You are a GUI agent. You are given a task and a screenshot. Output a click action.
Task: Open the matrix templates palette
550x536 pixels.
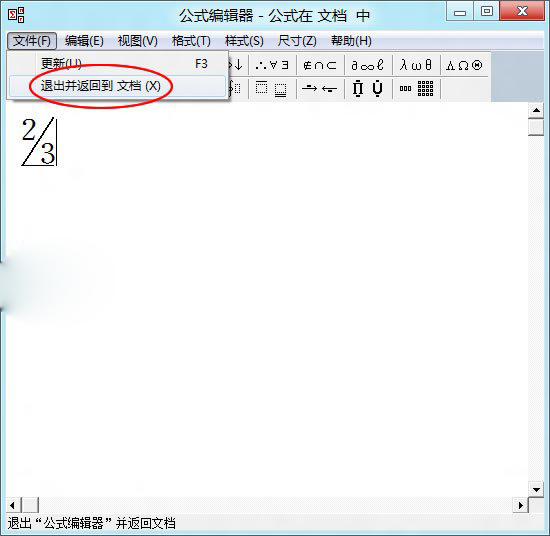[416, 88]
